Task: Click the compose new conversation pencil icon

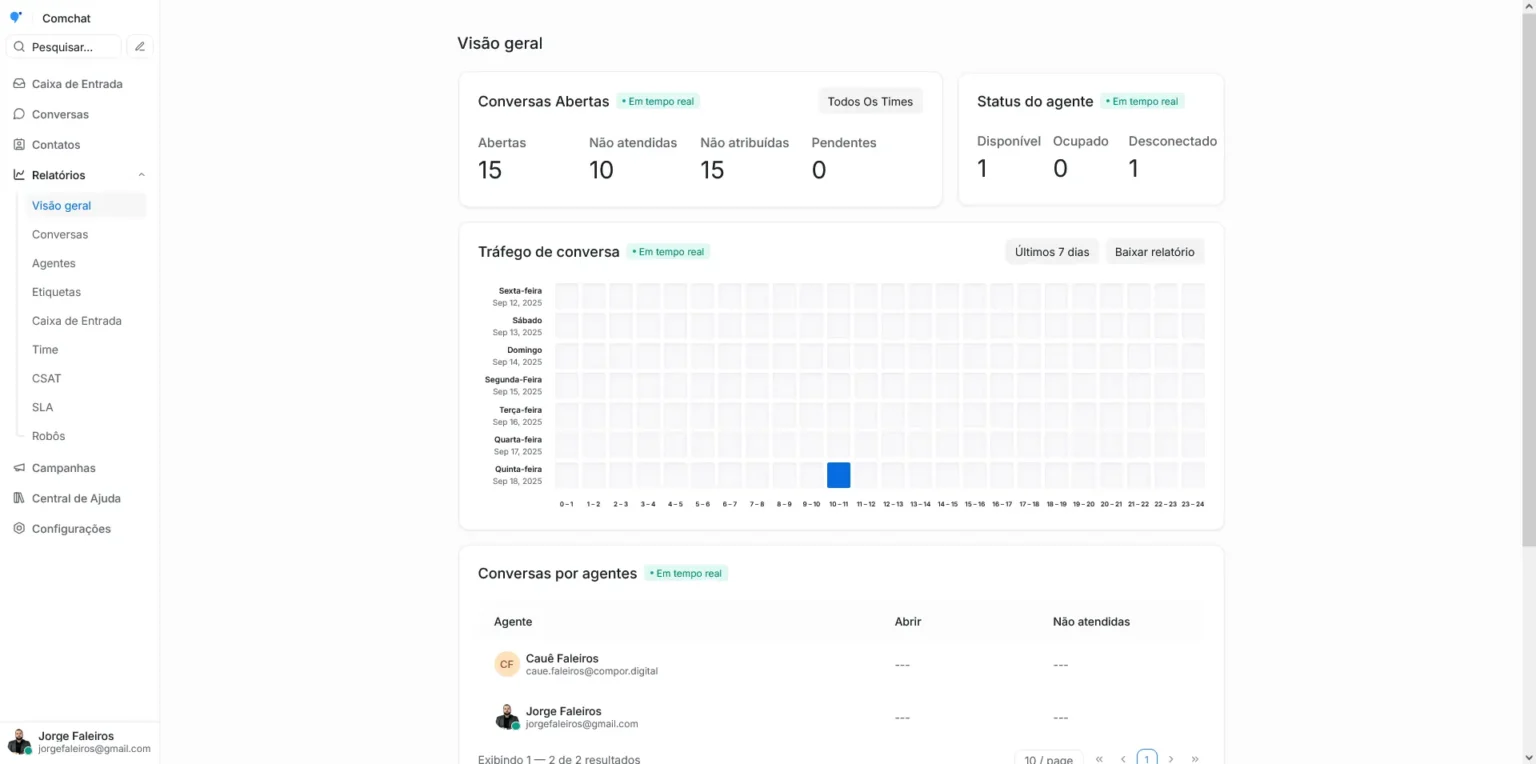Action: point(140,47)
